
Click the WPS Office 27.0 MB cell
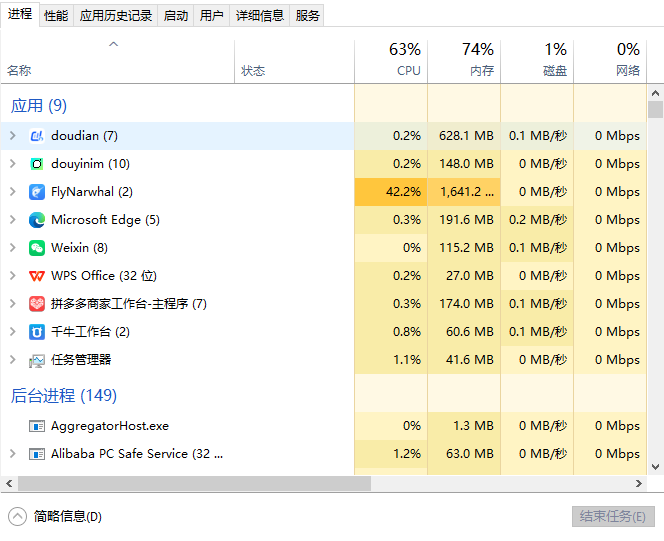(x=464, y=276)
